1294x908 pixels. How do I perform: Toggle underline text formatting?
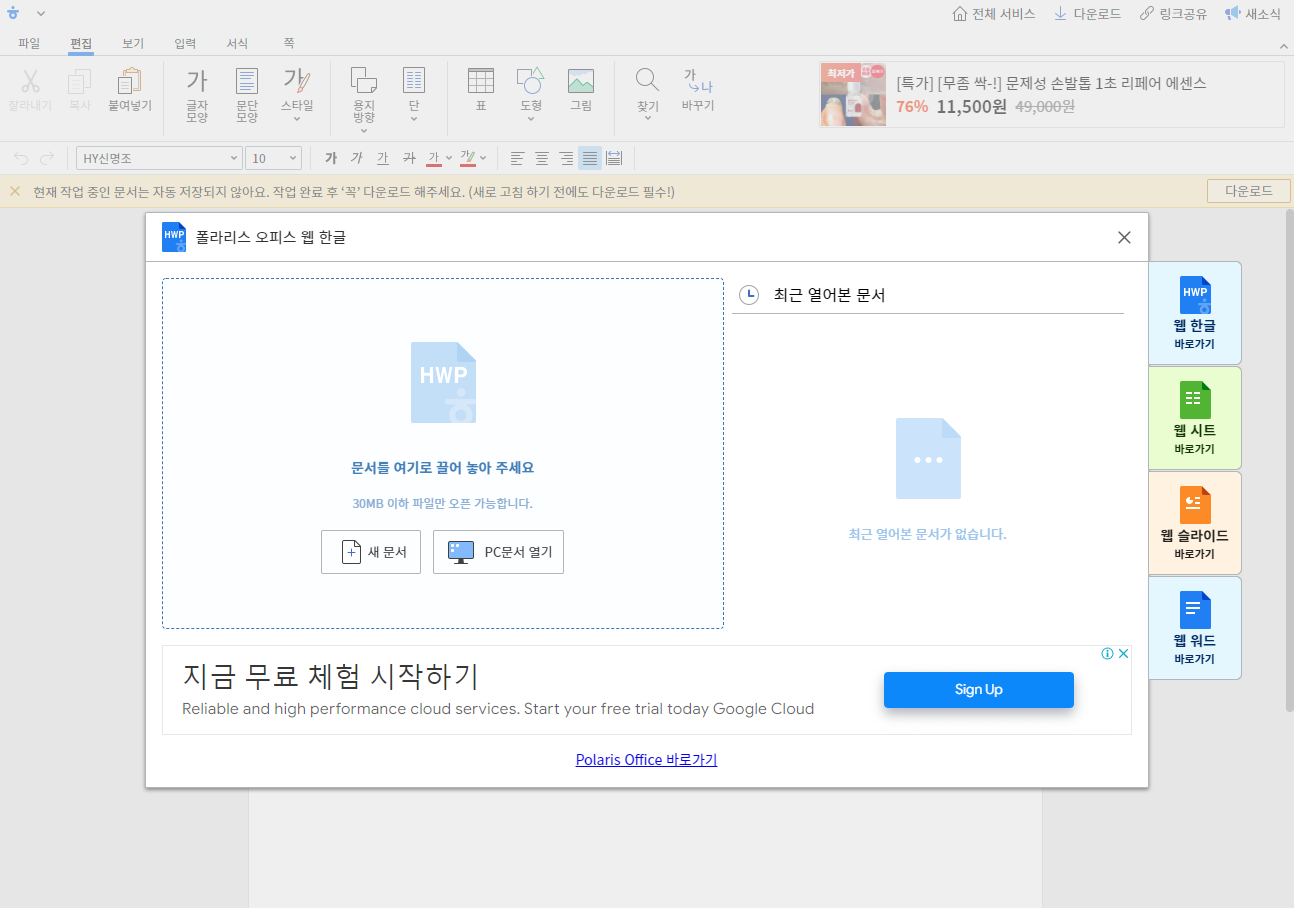coord(383,158)
